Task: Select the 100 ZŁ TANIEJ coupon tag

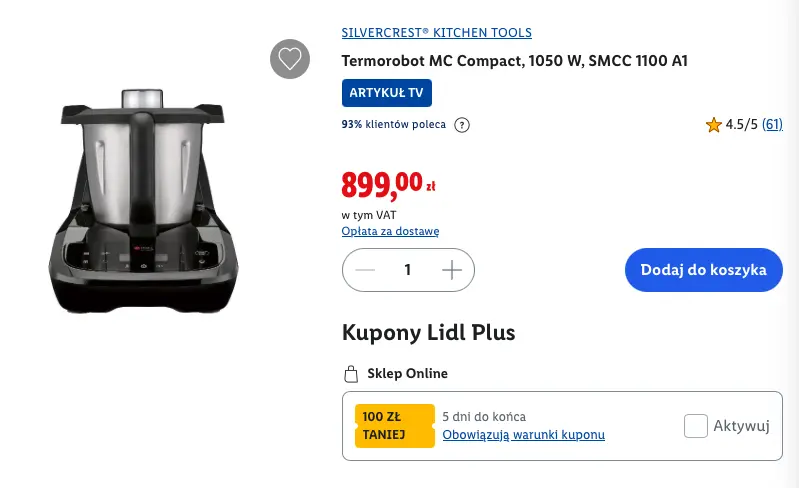Action: [394, 426]
